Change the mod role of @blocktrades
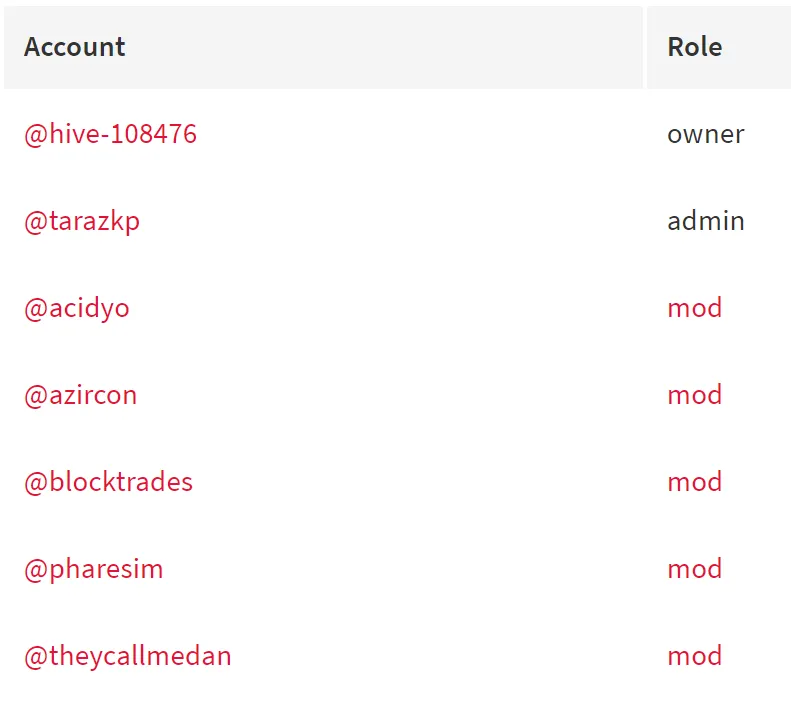Screen dimensions: 791x708 click(x=695, y=482)
